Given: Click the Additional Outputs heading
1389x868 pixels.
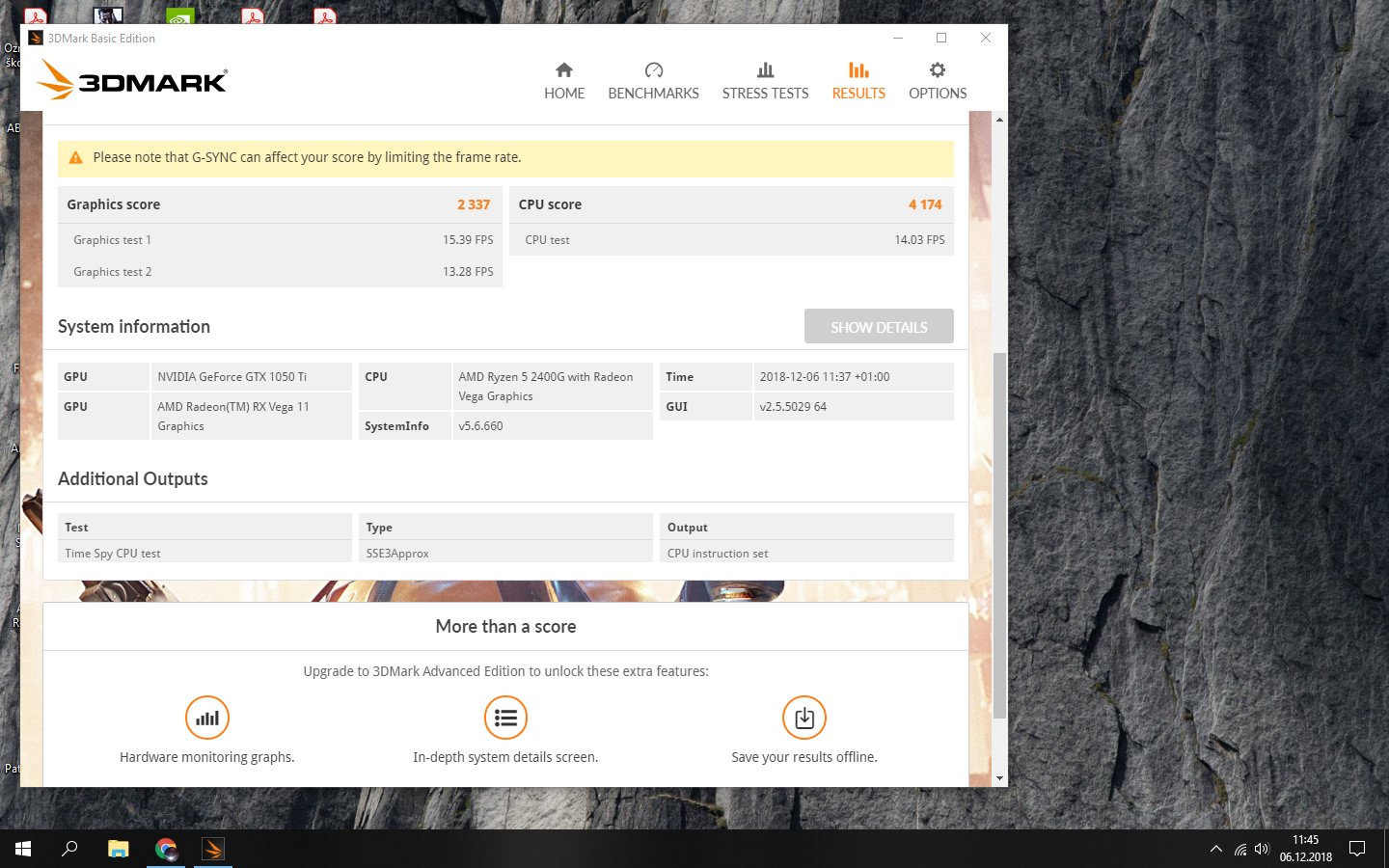Looking at the screenshot, I should click(x=133, y=479).
